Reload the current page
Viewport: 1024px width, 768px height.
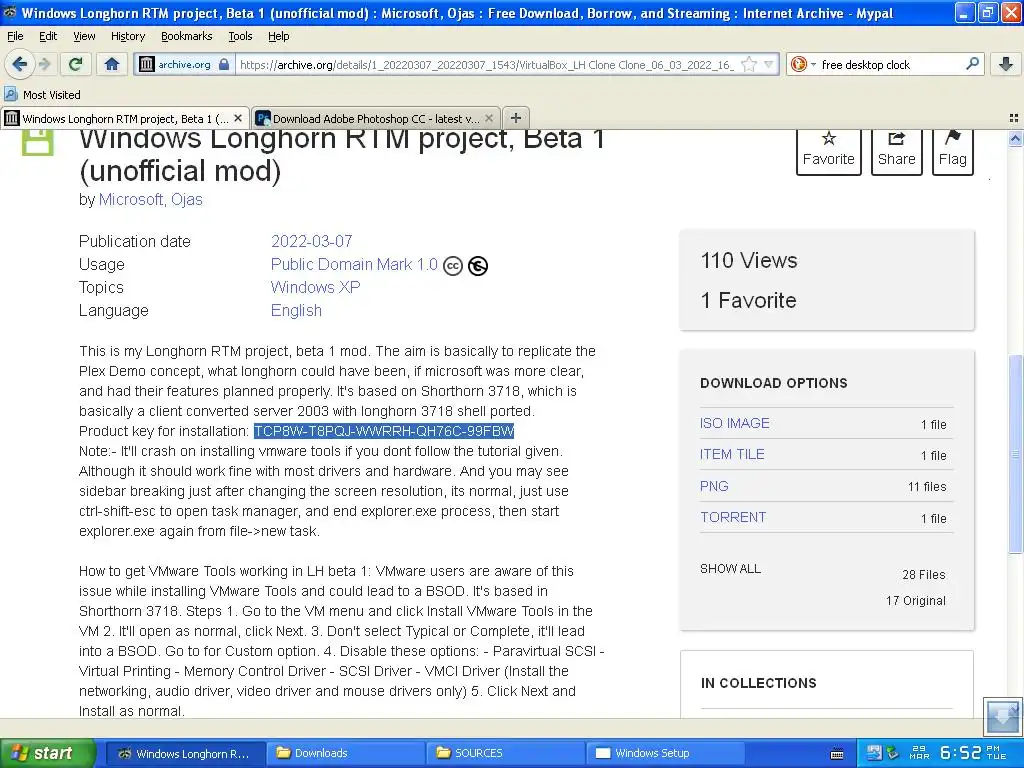75,64
